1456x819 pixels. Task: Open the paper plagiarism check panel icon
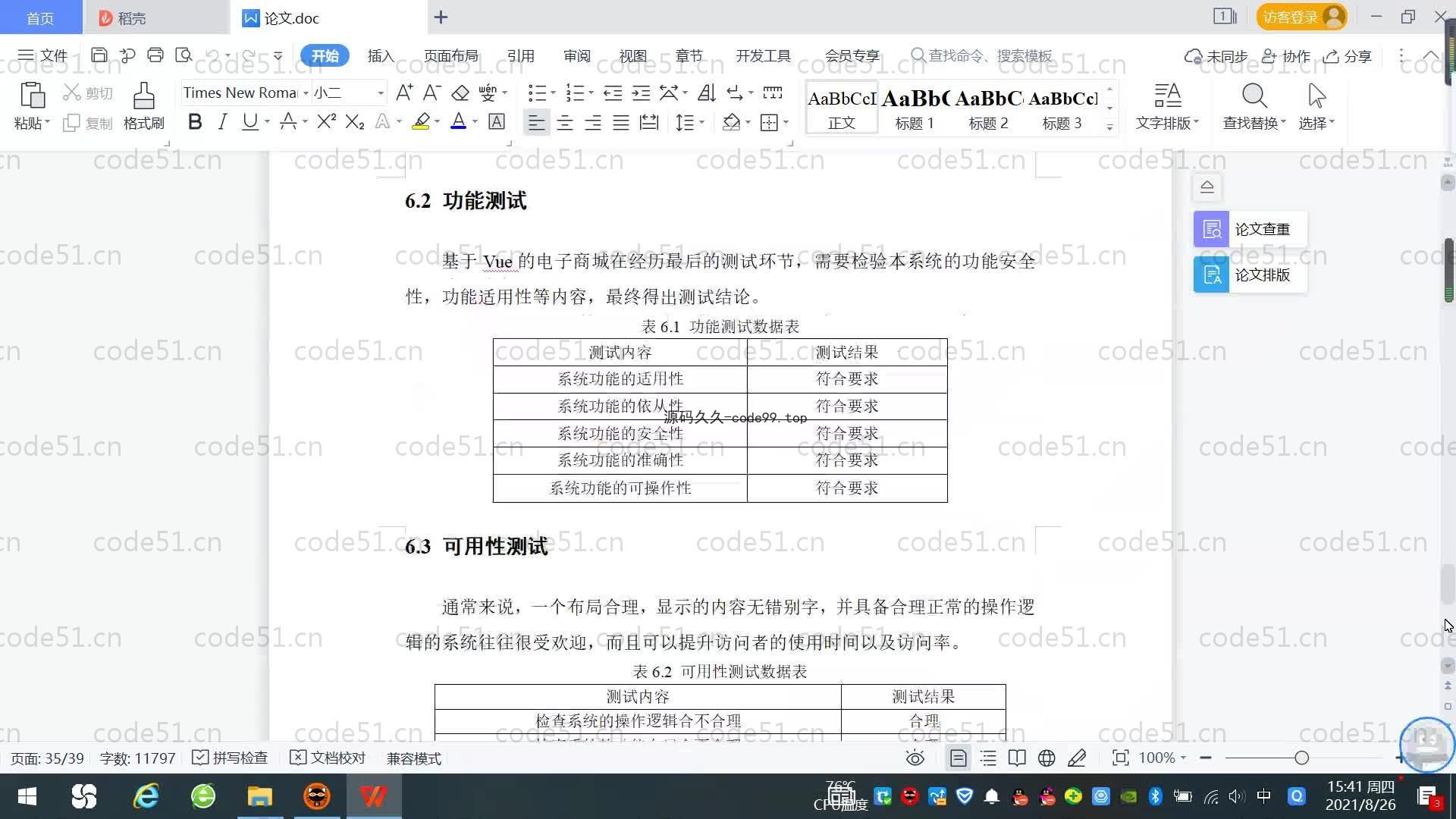click(x=1211, y=229)
